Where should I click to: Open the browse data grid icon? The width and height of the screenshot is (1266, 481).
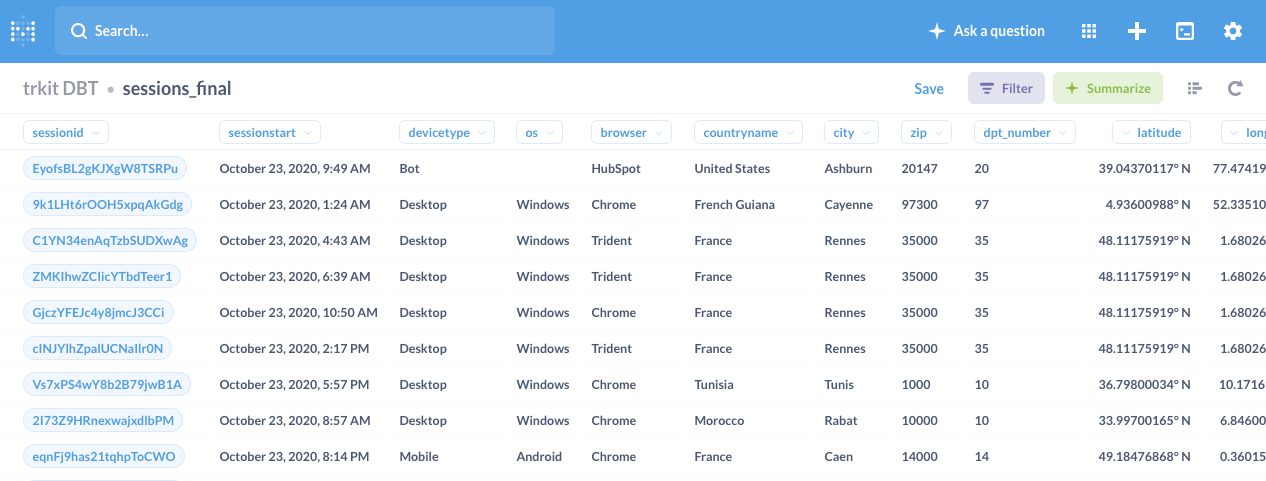[x=1089, y=31]
